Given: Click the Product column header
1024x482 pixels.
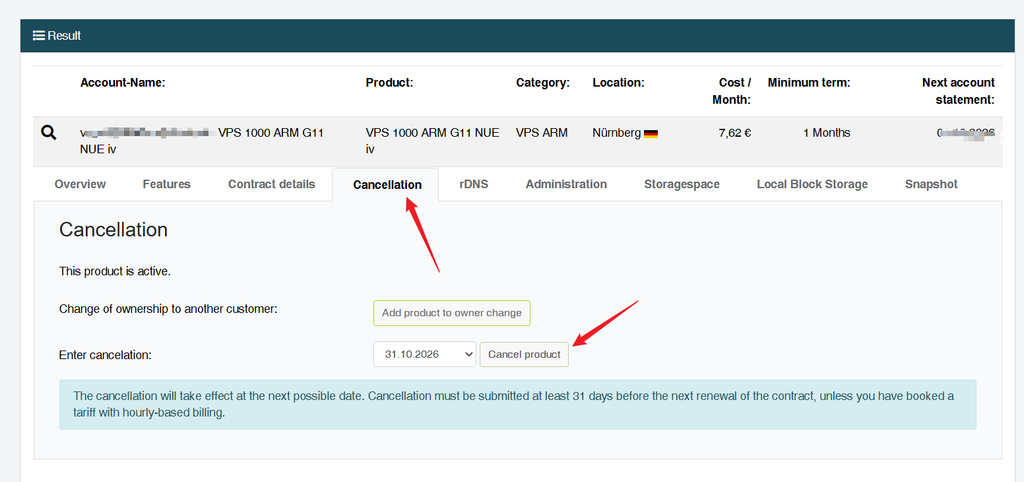Looking at the screenshot, I should click(390, 83).
